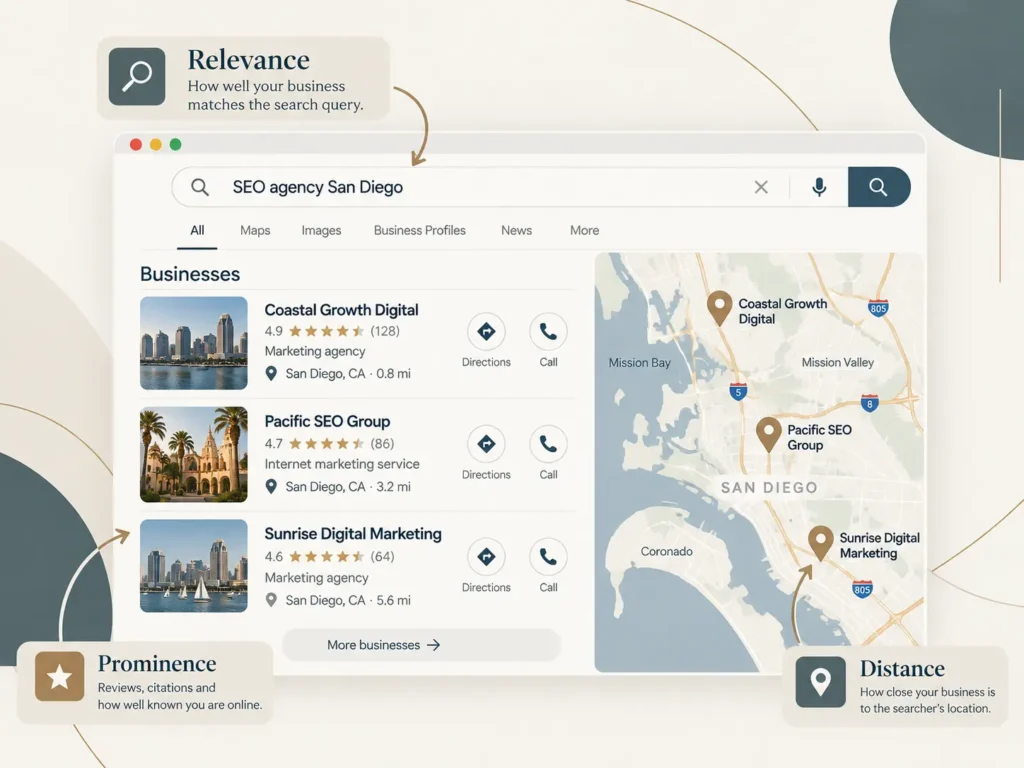The width and height of the screenshot is (1024, 768).
Task: Click the search field containing SEO agency San Diego
Action: coord(509,187)
